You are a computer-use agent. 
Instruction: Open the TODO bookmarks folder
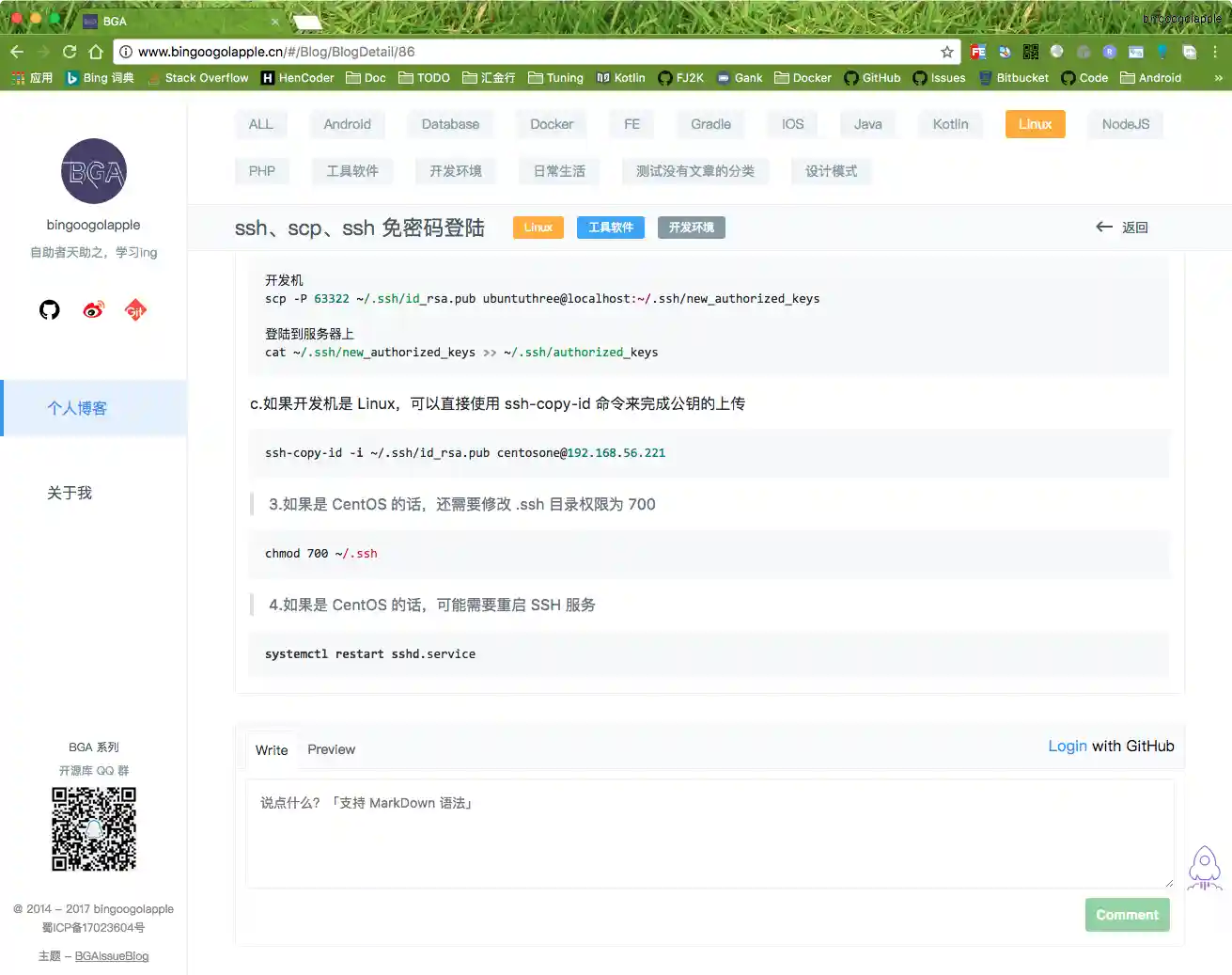tap(424, 77)
